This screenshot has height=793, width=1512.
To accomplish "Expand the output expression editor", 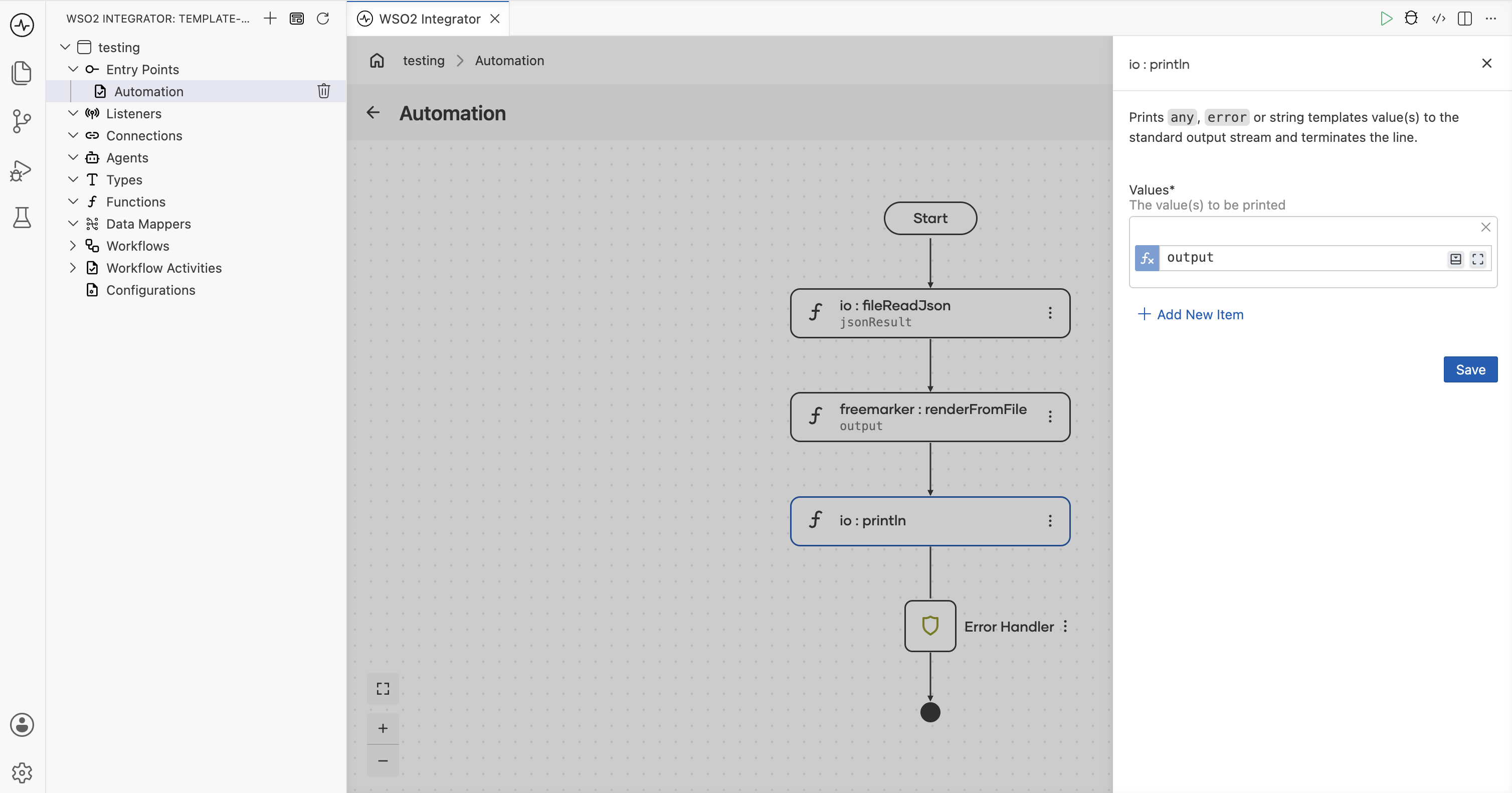I will coord(1478,259).
